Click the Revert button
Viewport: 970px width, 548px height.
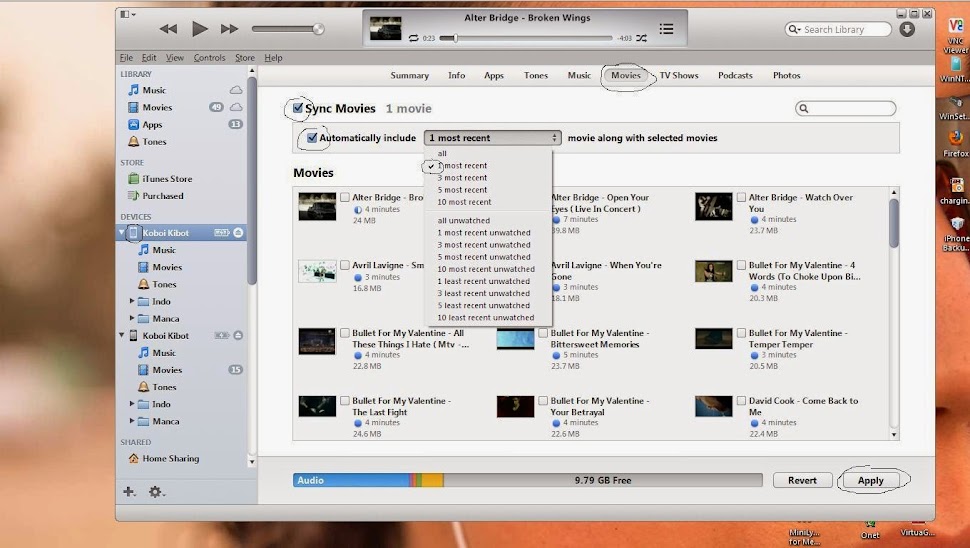[x=802, y=481]
